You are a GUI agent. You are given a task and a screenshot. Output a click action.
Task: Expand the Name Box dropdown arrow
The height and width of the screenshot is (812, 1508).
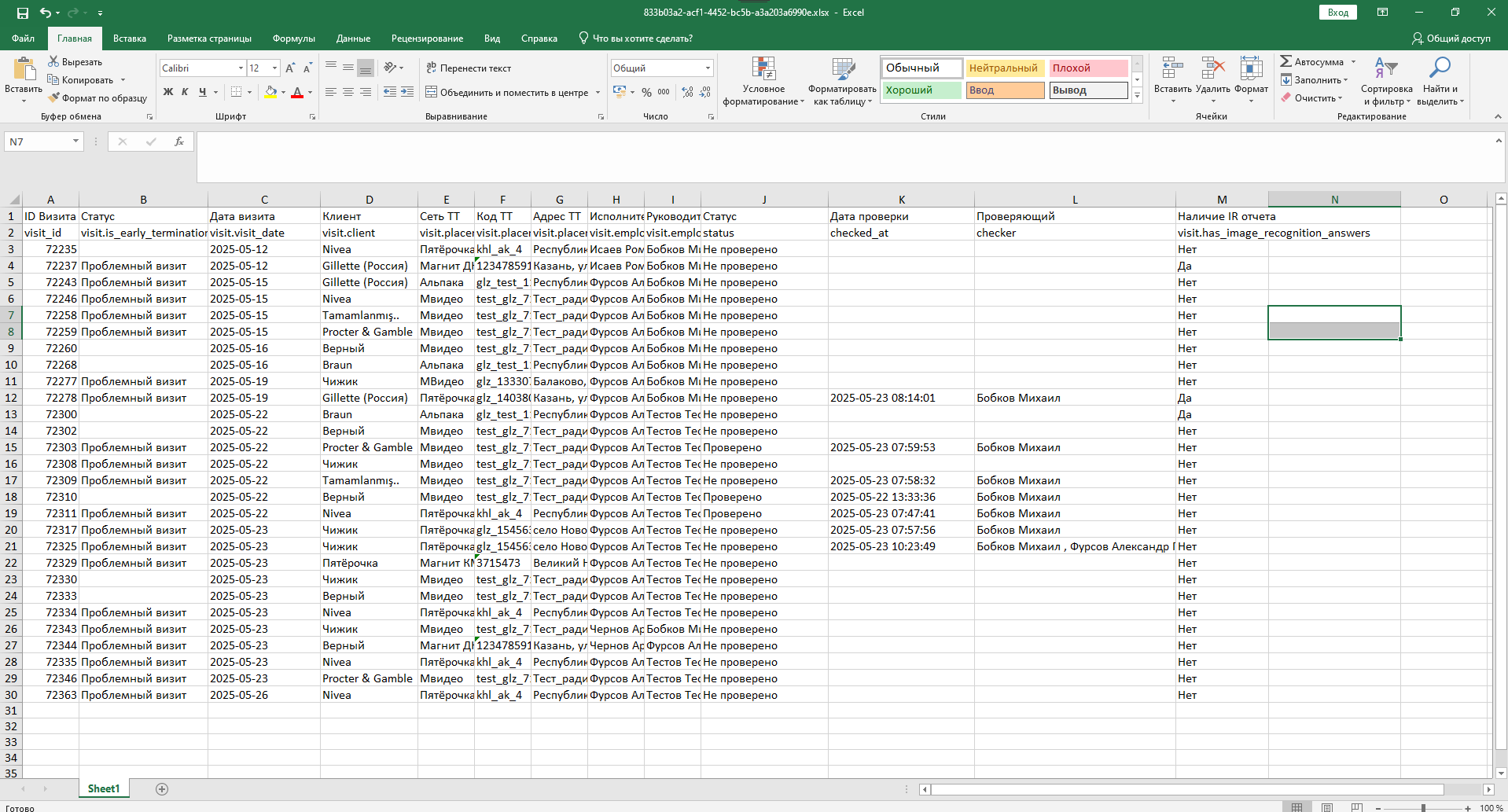75,141
